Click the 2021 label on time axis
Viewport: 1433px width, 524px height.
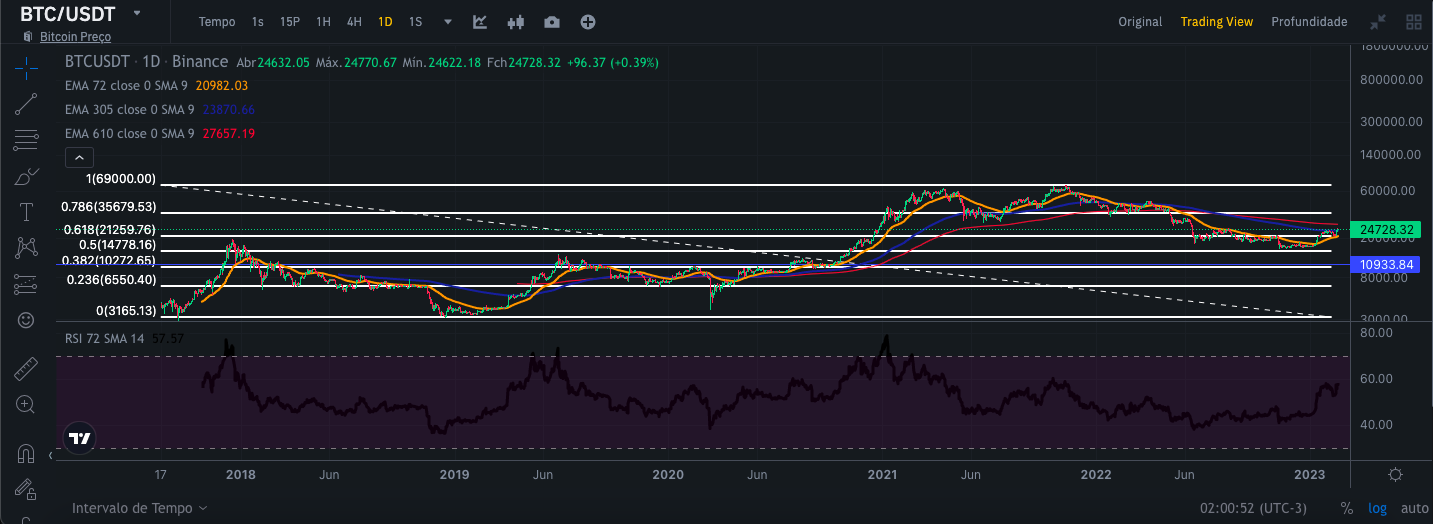coord(882,474)
